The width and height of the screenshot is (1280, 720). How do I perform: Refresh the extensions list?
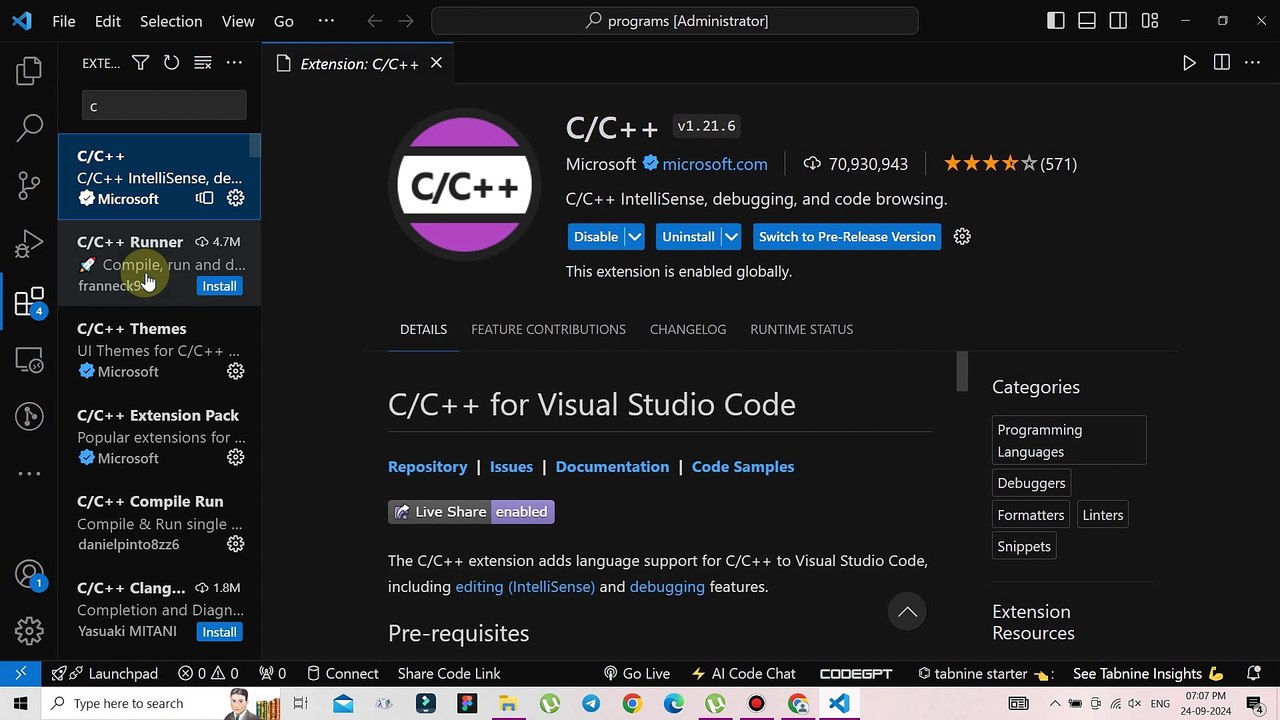(172, 63)
